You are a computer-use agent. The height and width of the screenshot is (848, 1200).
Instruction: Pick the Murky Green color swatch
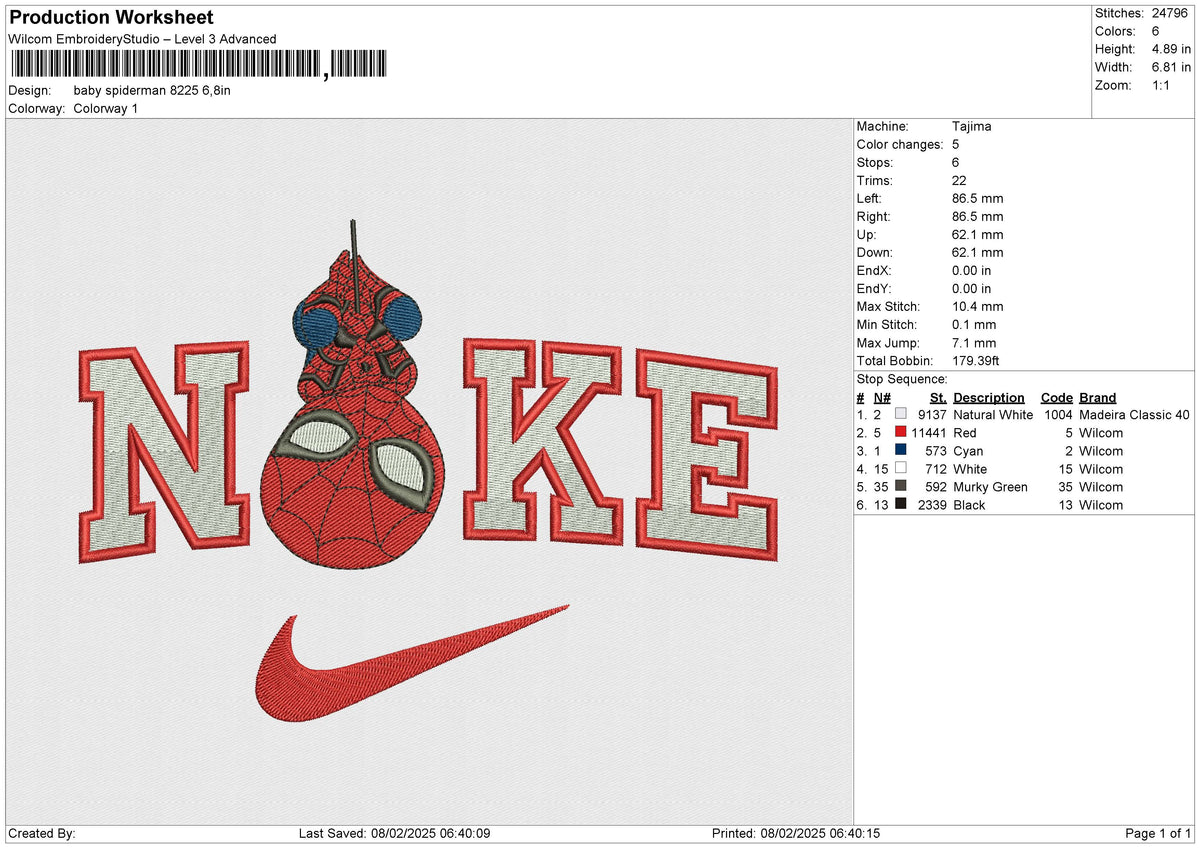[x=901, y=487]
